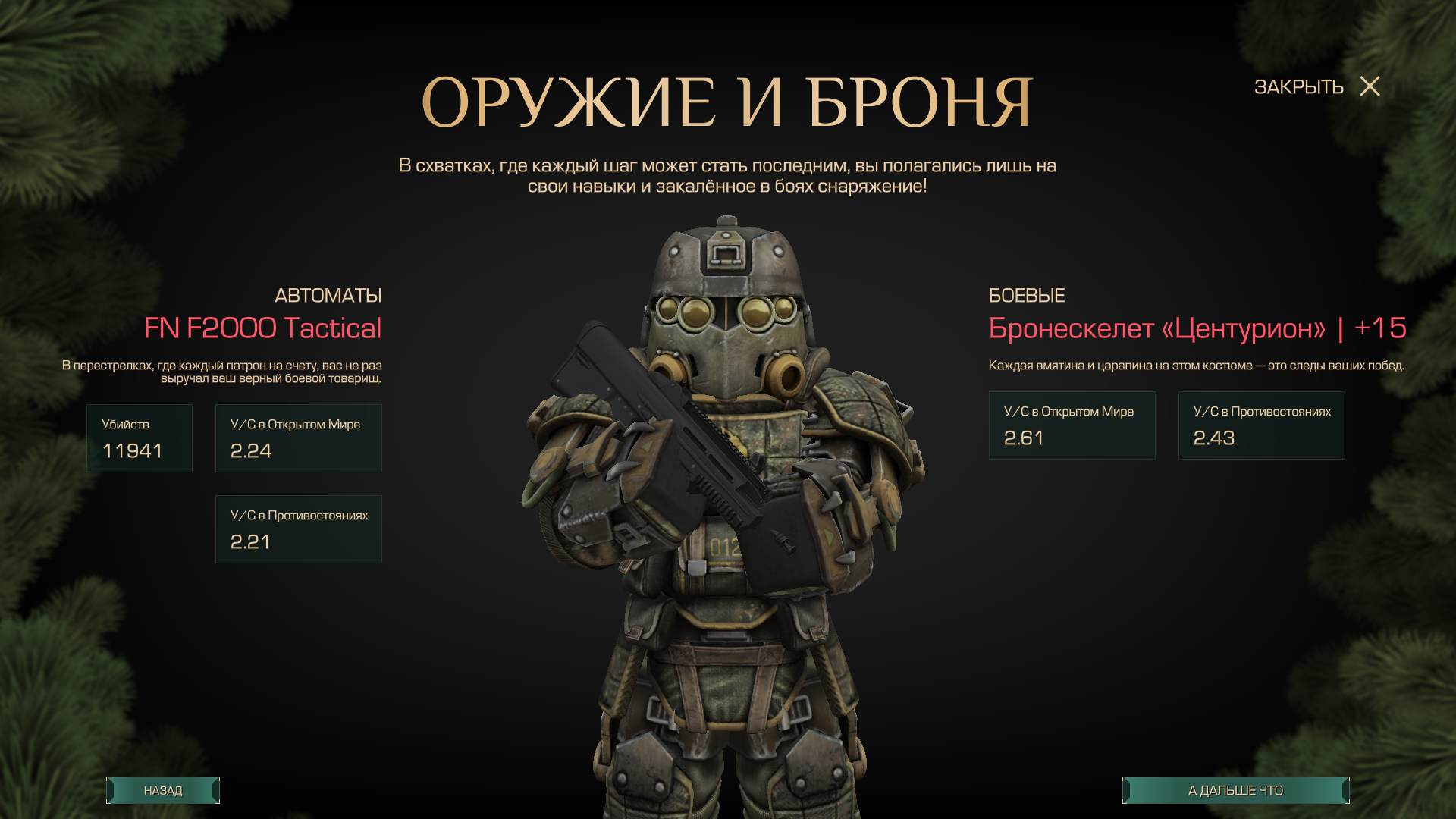
Task: Select the armor name Бронескелет «Центурион» | +15
Action: coord(1197,328)
